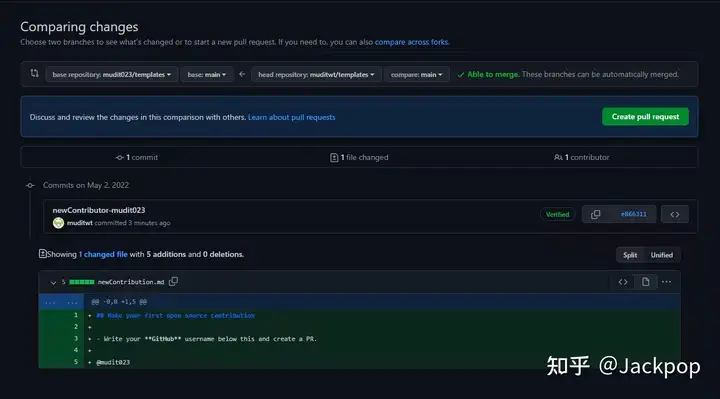The image size is (720, 399).
Task: Click the muditwt author name
Action: pyautogui.click(x=80, y=223)
